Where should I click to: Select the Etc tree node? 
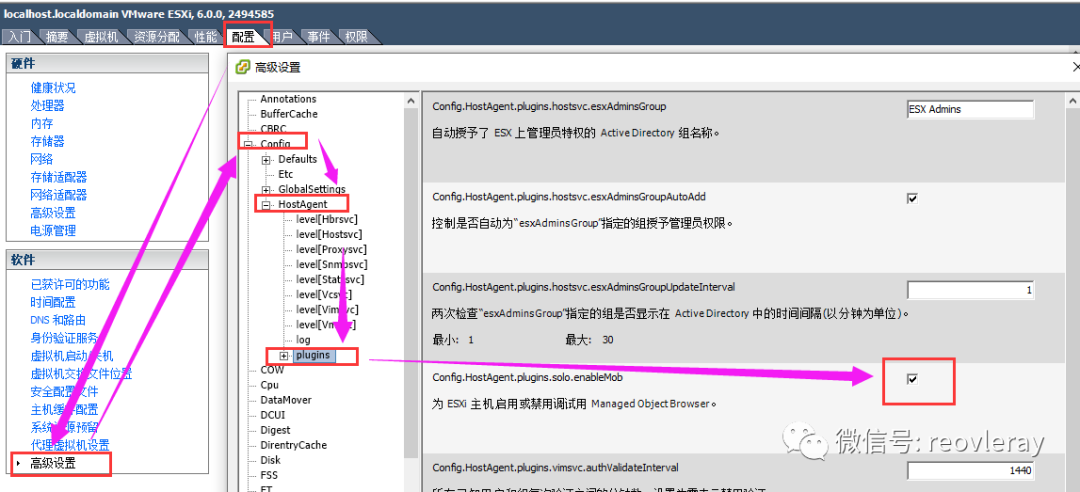click(286, 174)
